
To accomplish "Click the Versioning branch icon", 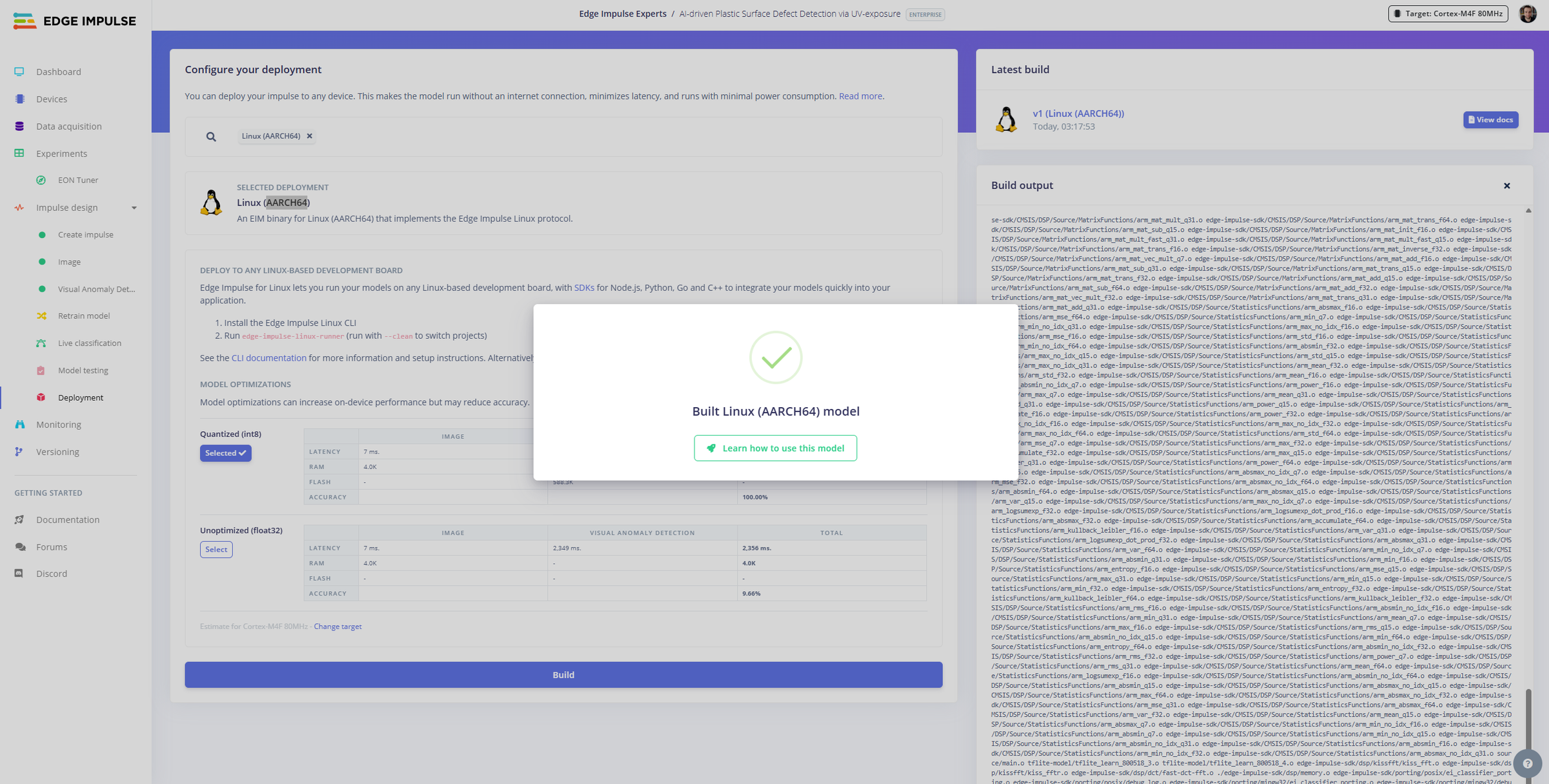I will (x=19, y=452).
